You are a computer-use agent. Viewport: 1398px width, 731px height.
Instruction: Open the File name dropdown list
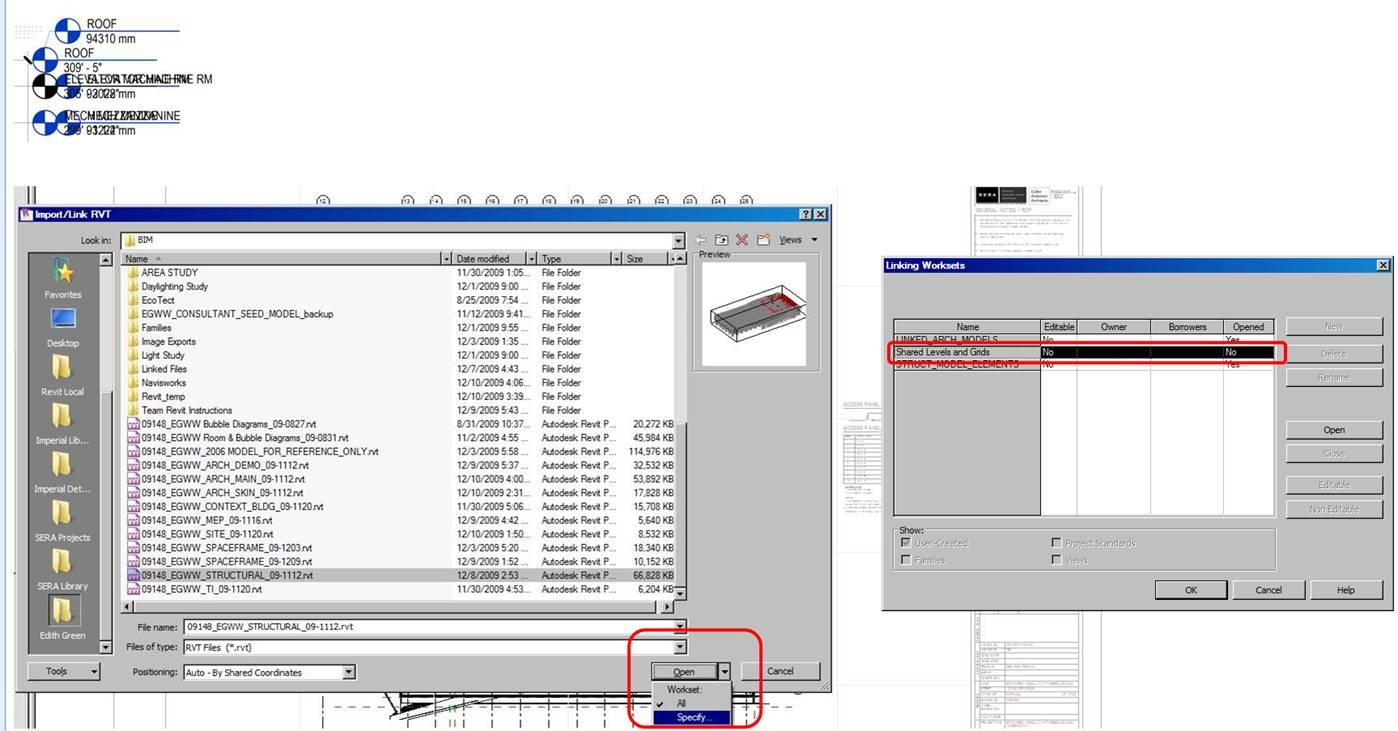pos(680,627)
